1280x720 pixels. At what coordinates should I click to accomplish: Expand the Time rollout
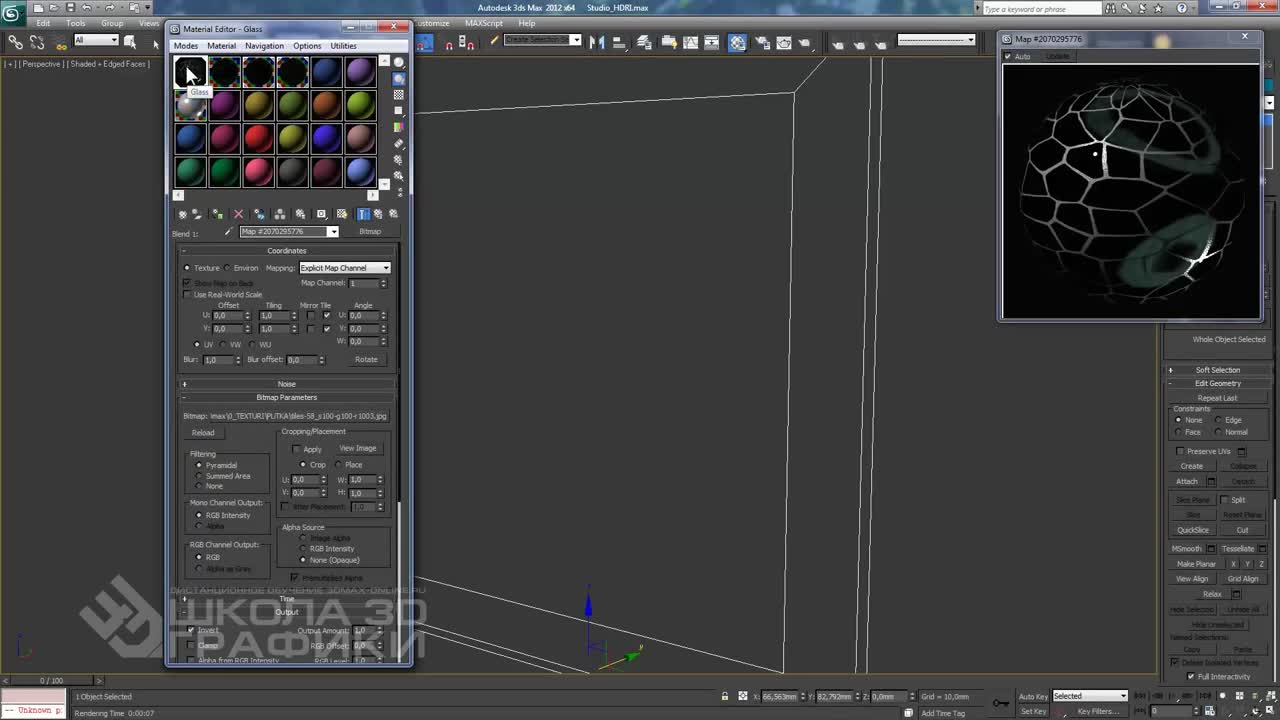[x=287, y=599]
